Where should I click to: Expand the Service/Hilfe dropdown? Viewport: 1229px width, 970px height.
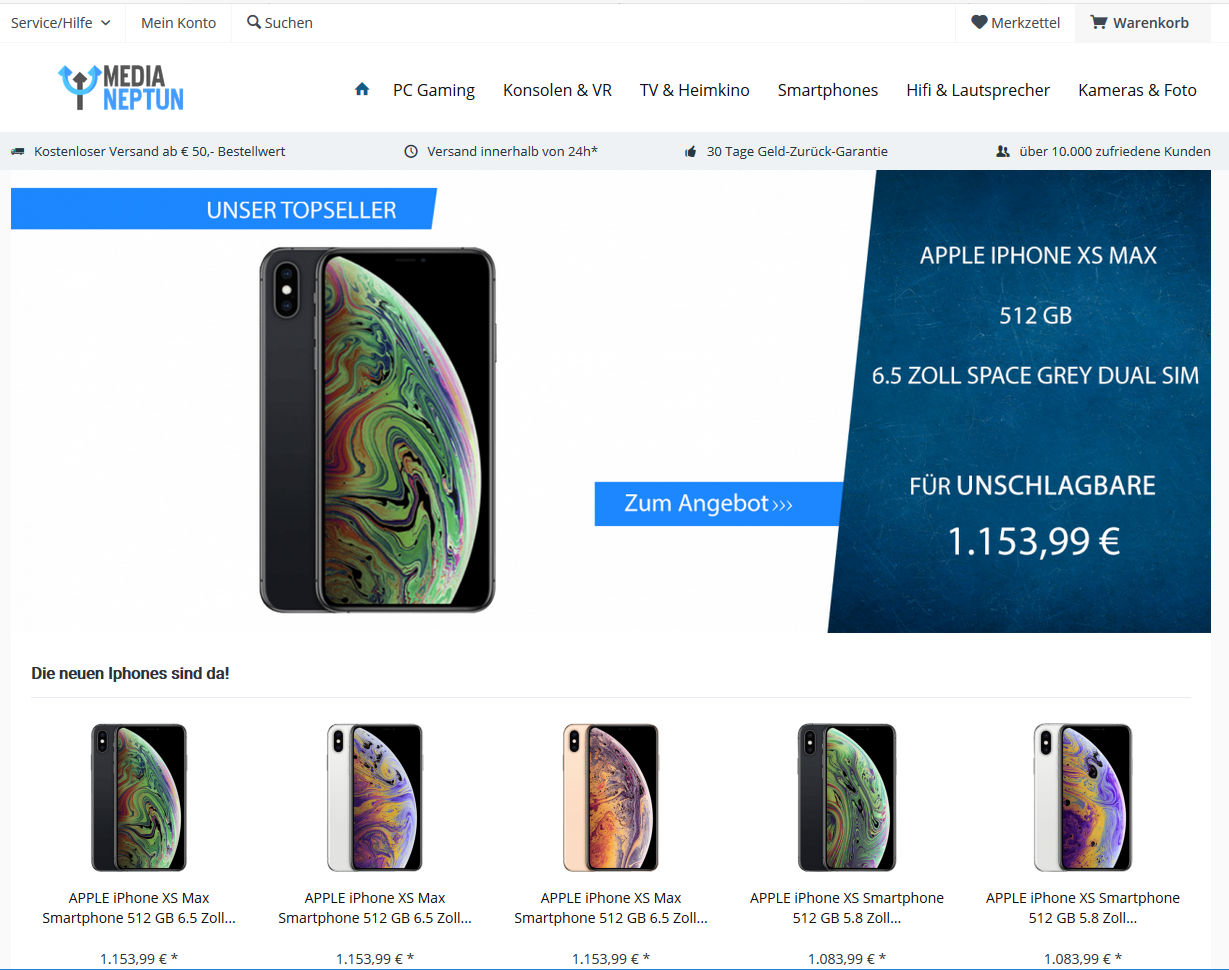[x=61, y=22]
